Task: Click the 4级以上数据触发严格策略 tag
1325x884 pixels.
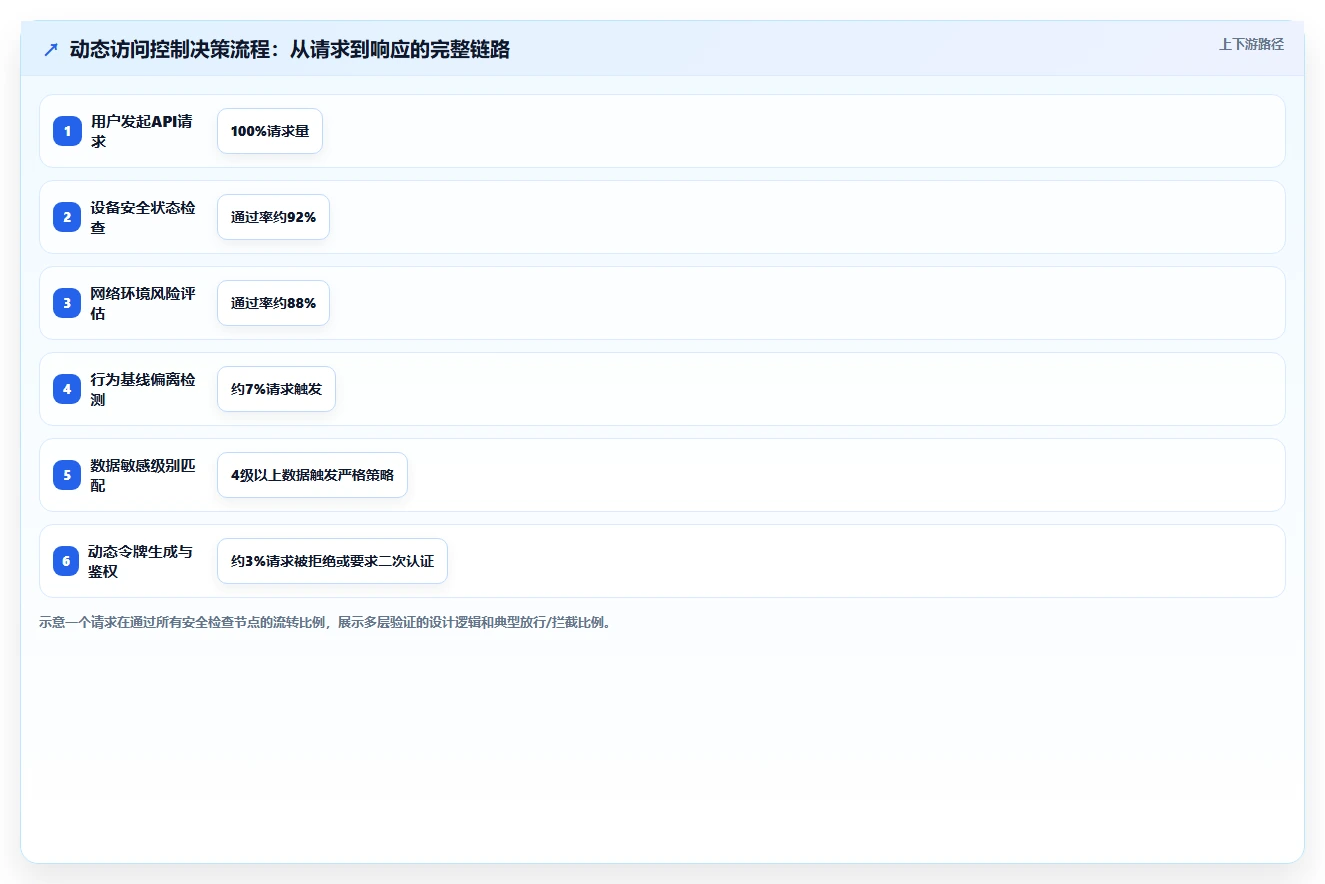Action: tap(312, 475)
